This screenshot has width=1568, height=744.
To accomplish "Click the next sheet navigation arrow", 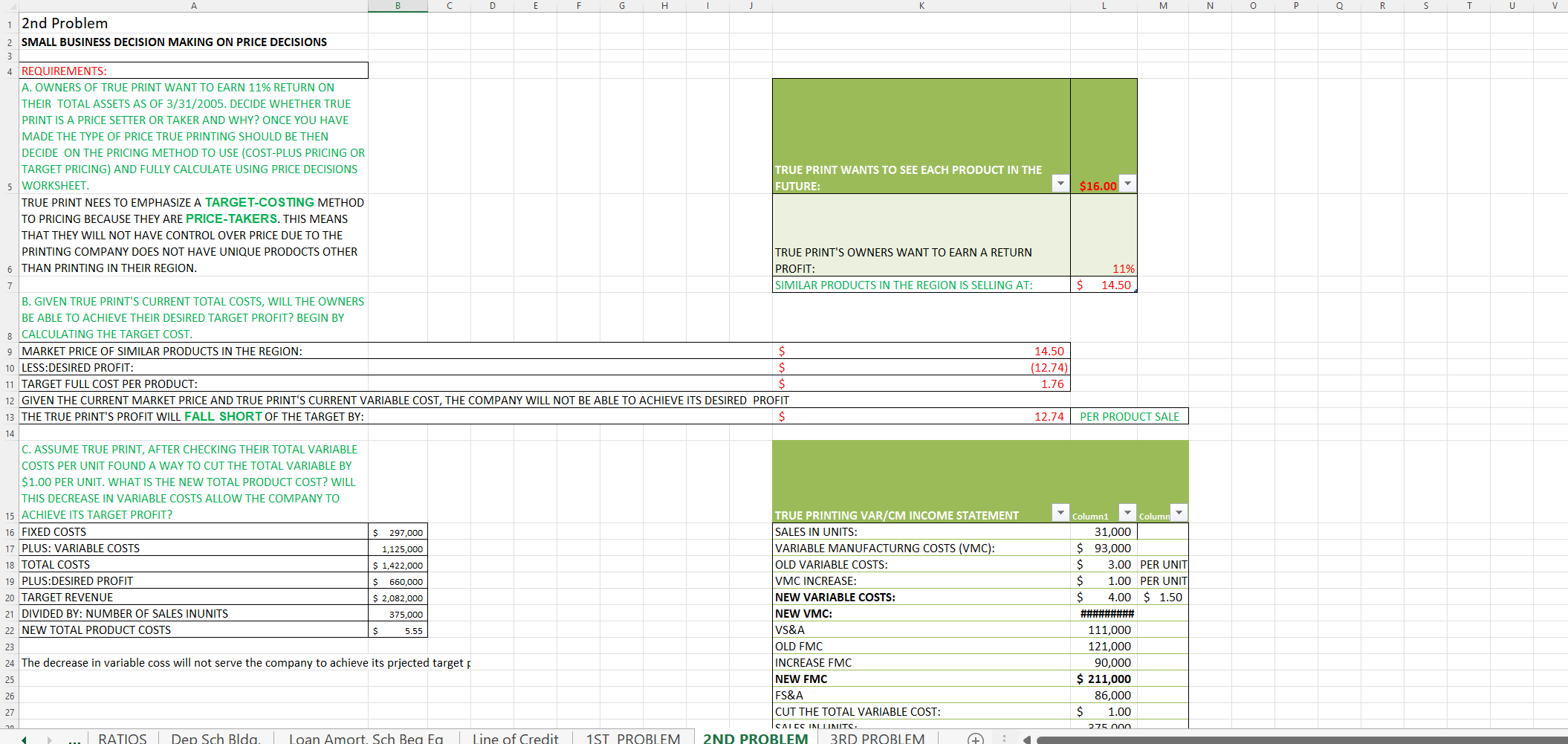I will 50,740.
